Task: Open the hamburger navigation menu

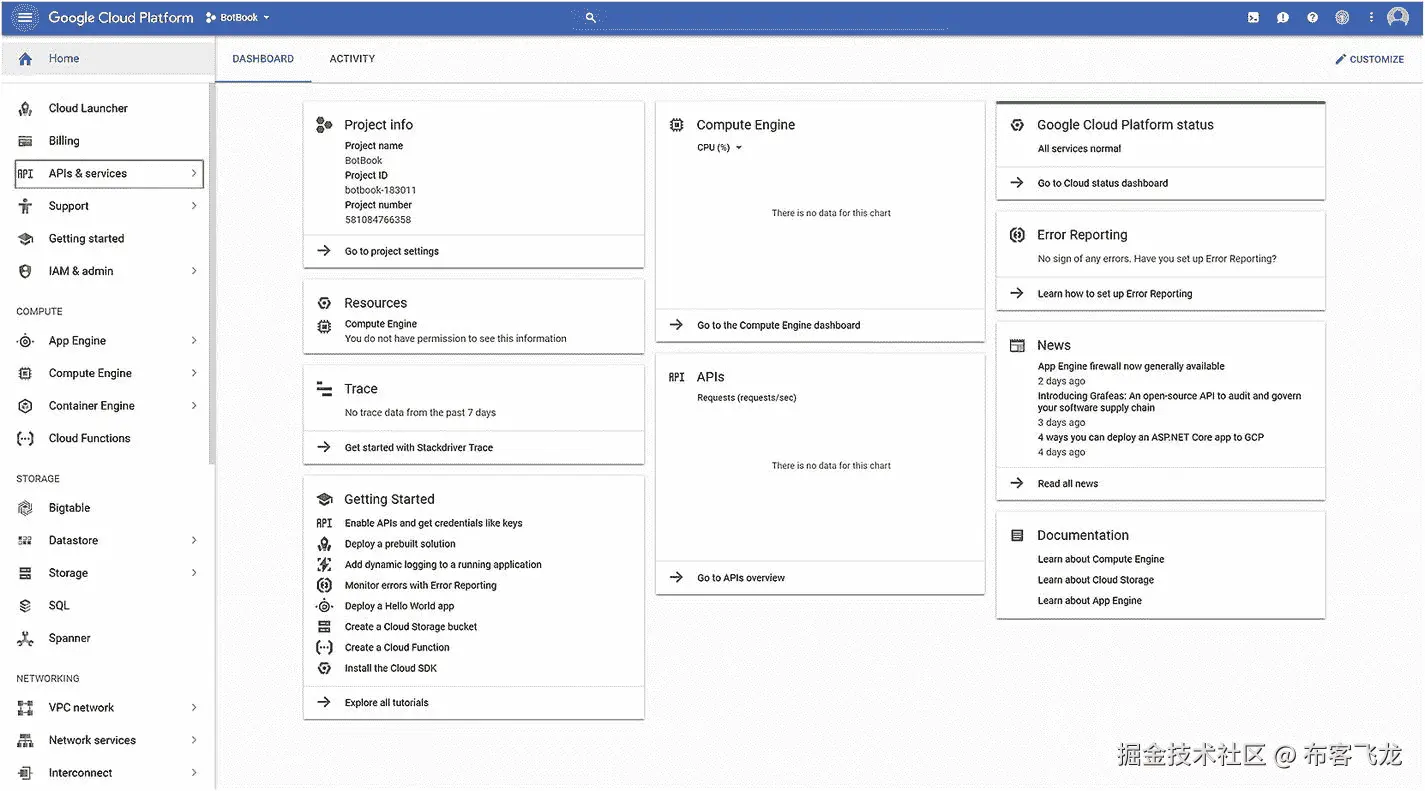Action: click(x=25, y=18)
